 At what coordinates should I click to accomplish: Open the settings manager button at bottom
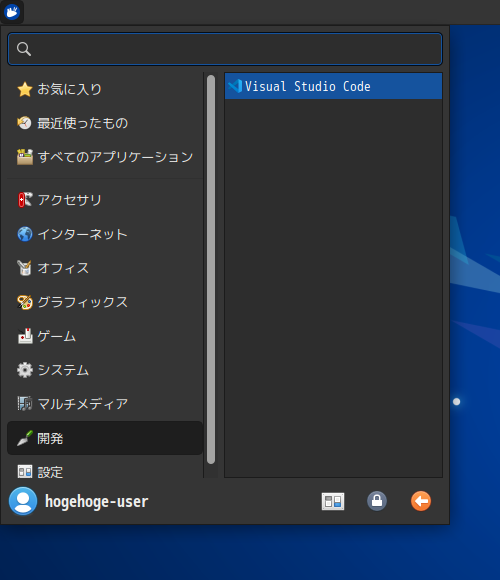tap(333, 502)
